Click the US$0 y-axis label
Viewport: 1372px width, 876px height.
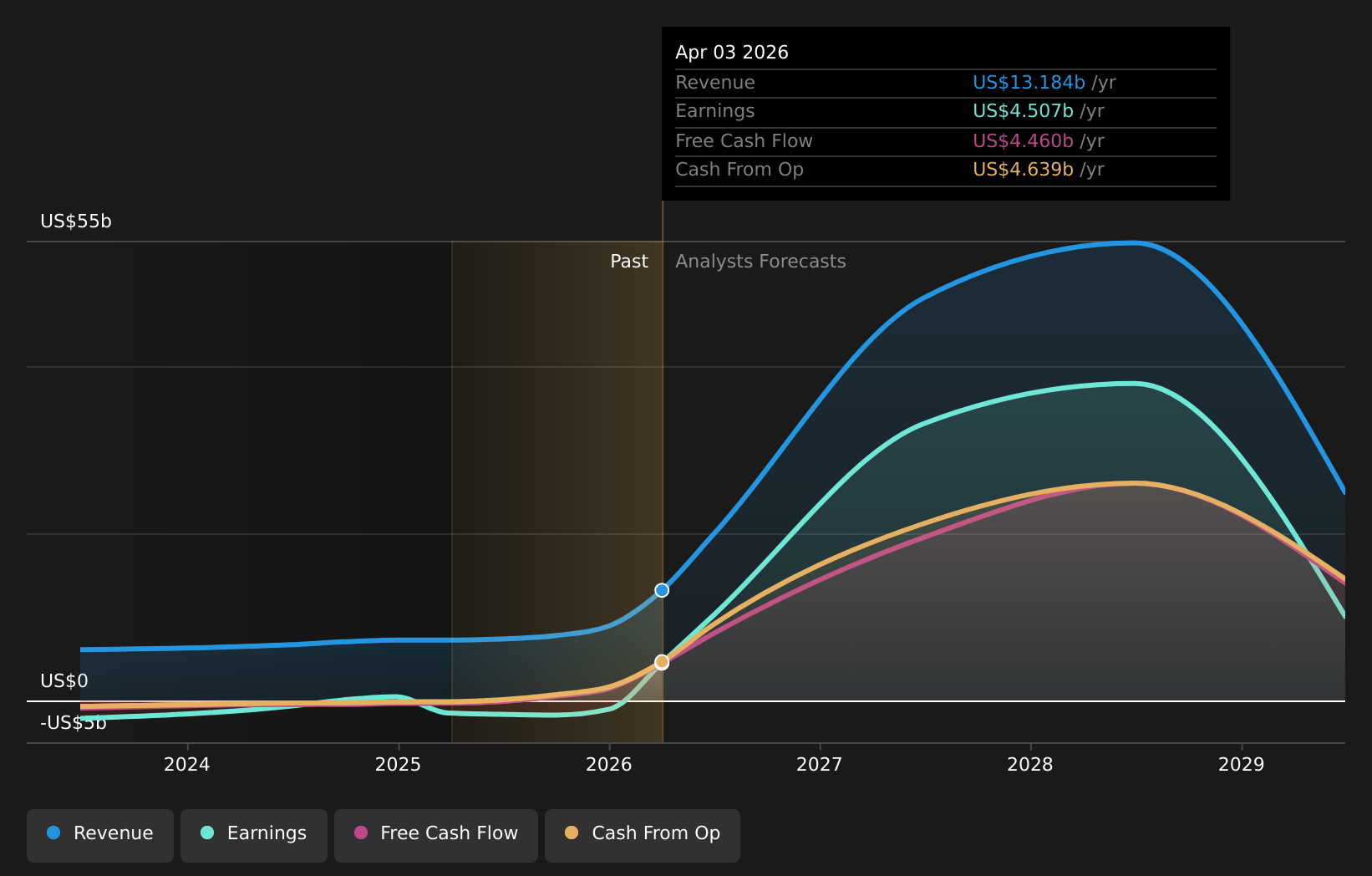click(x=64, y=681)
